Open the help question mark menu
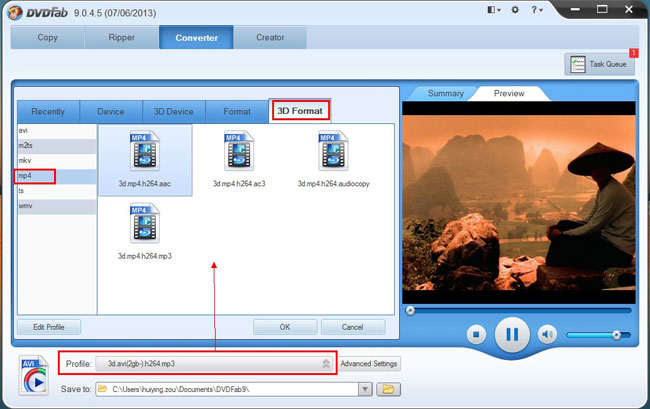Image resolution: width=650 pixels, height=409 pixels. click(x=536, y=10)
